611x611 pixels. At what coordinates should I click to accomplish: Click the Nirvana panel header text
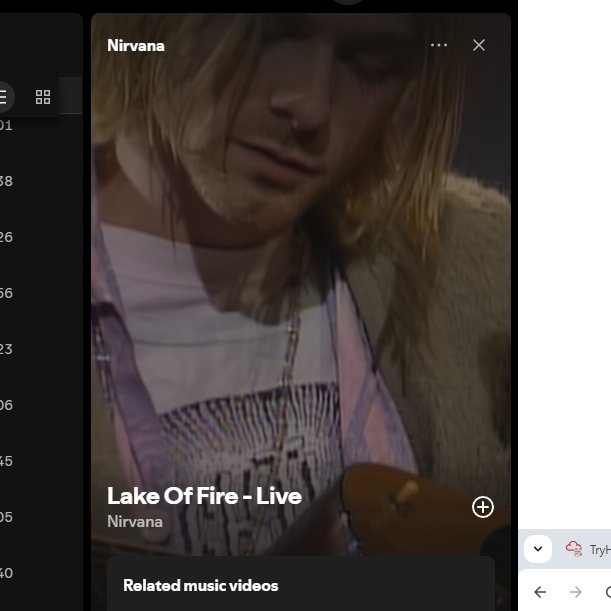coord(136,46)
